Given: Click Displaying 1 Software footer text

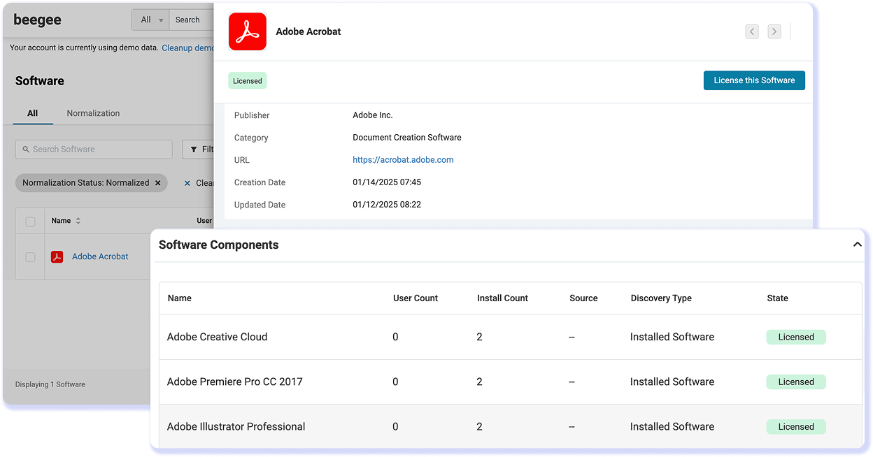Looking at the screenshot, I should (x=50, y=385).
